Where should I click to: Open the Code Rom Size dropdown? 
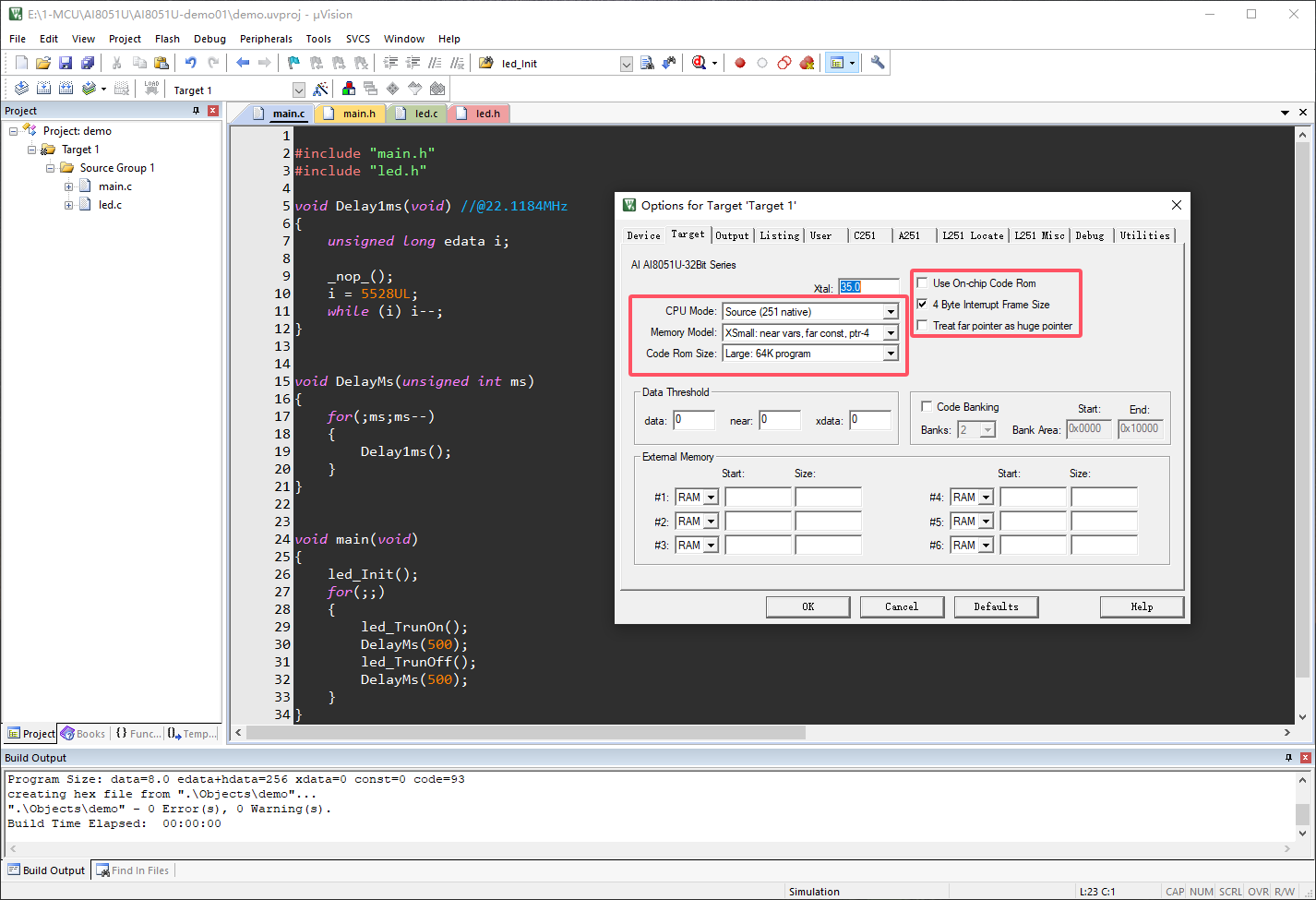point(891,354)
